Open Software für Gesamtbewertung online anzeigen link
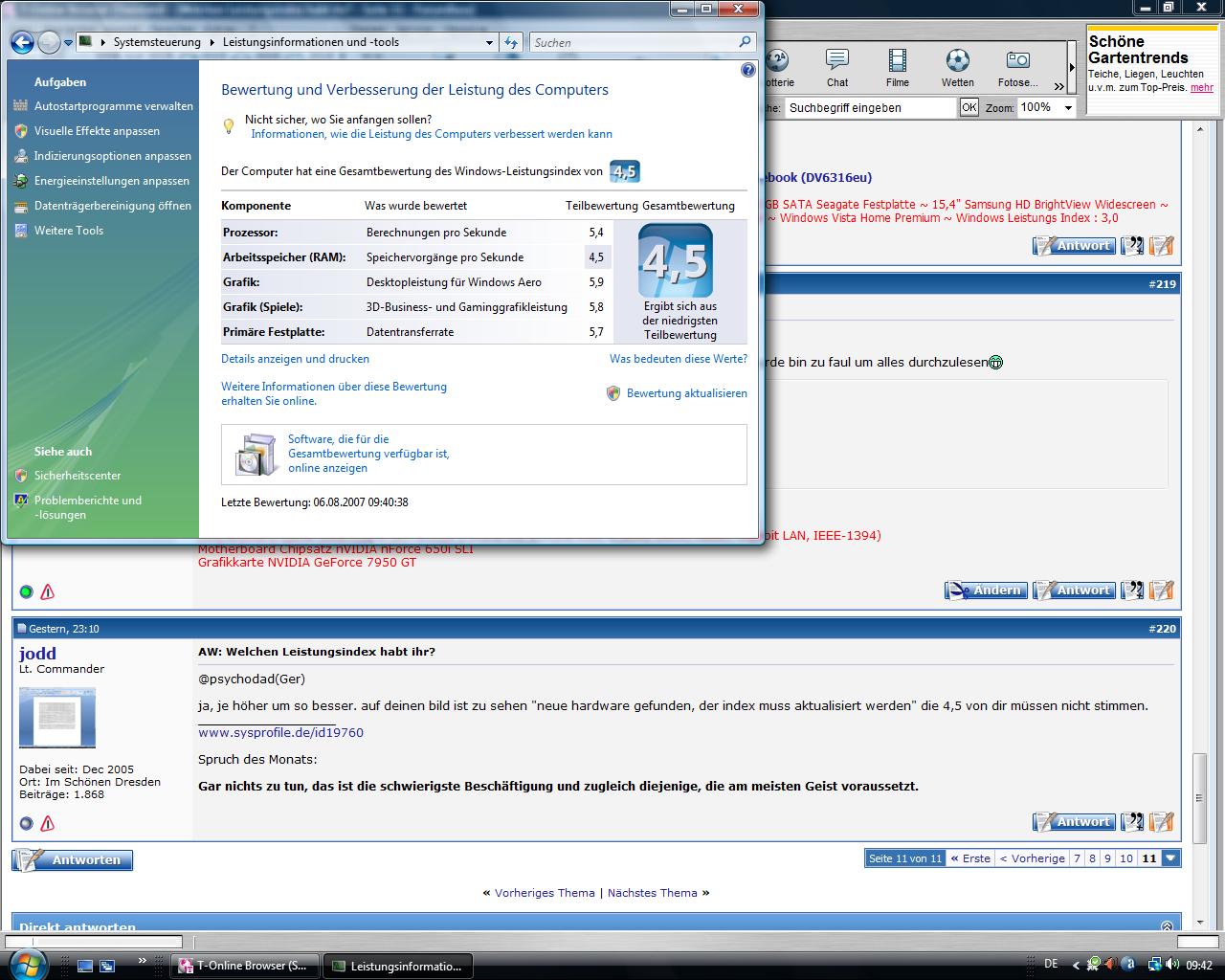This screenshot has height=980, width=1225. point(368,454)
